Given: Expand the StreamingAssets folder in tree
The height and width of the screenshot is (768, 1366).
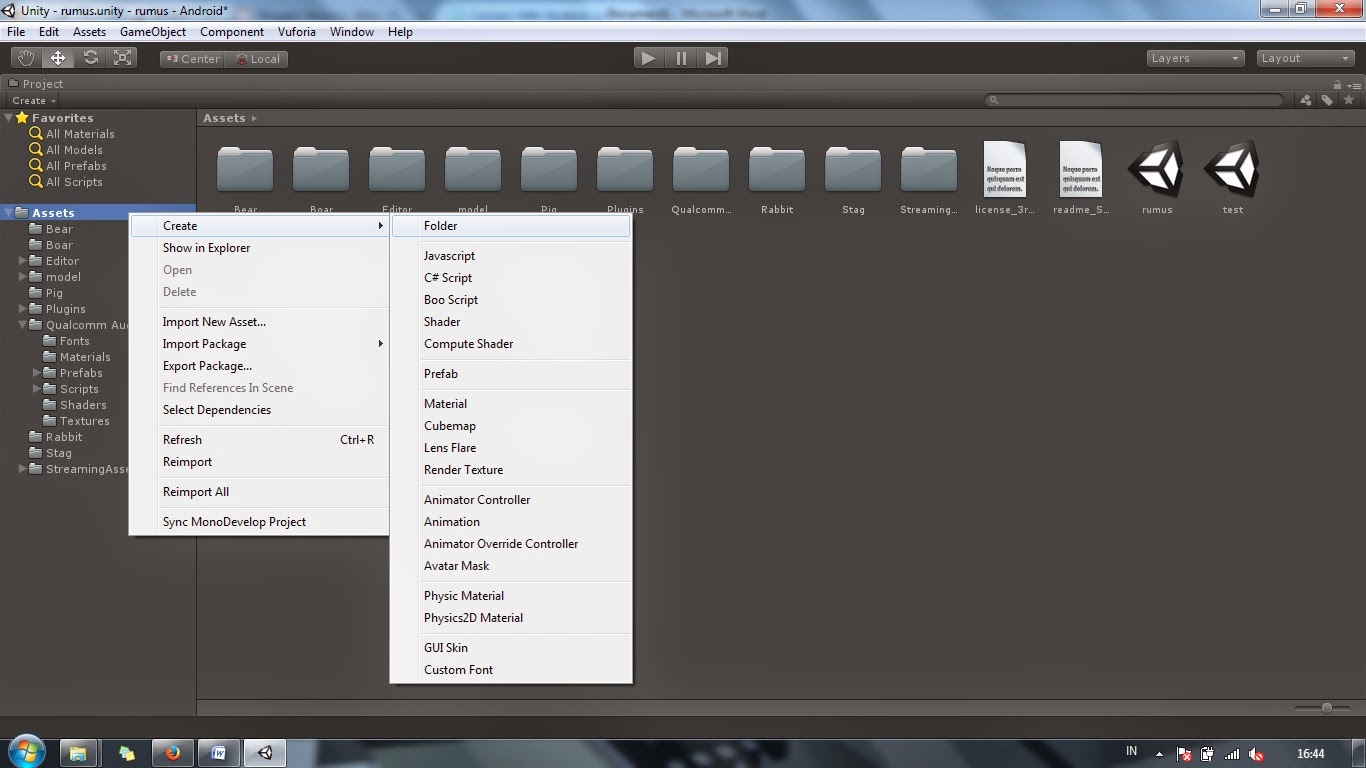Looking at the screenshot, I should [x=22, y=469].
